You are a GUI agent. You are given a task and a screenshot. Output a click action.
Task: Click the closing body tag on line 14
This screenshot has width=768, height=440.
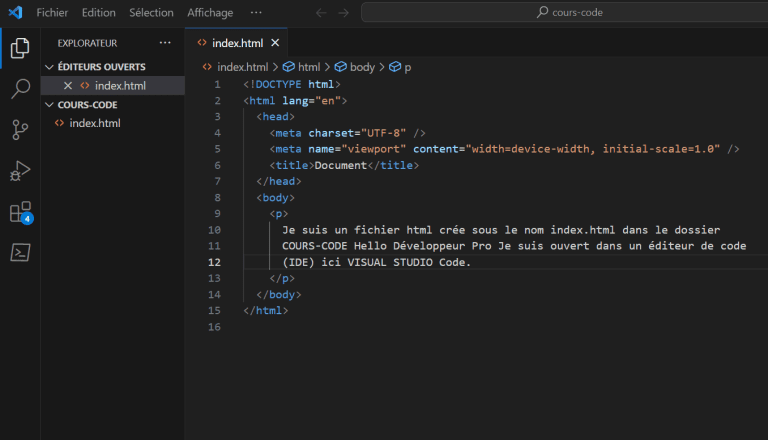(279, 295)
